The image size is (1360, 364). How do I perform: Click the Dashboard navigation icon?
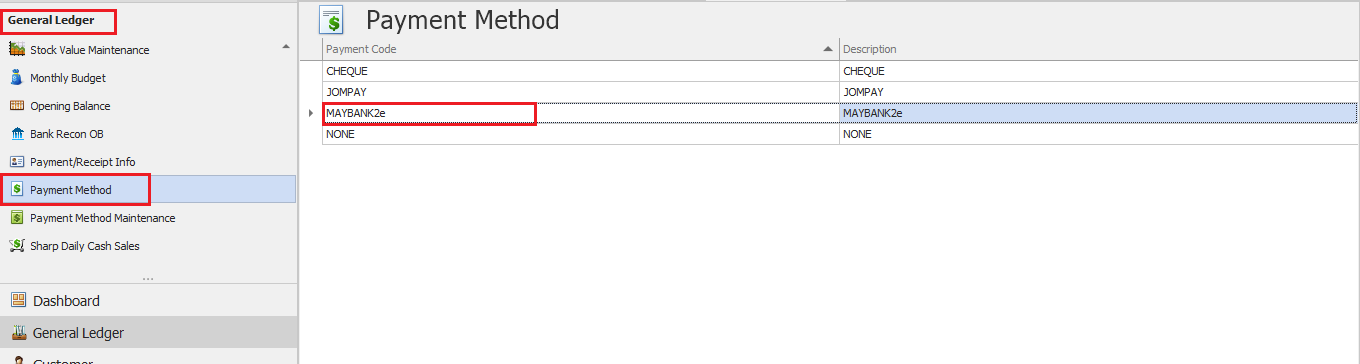[x=18, y=300]
